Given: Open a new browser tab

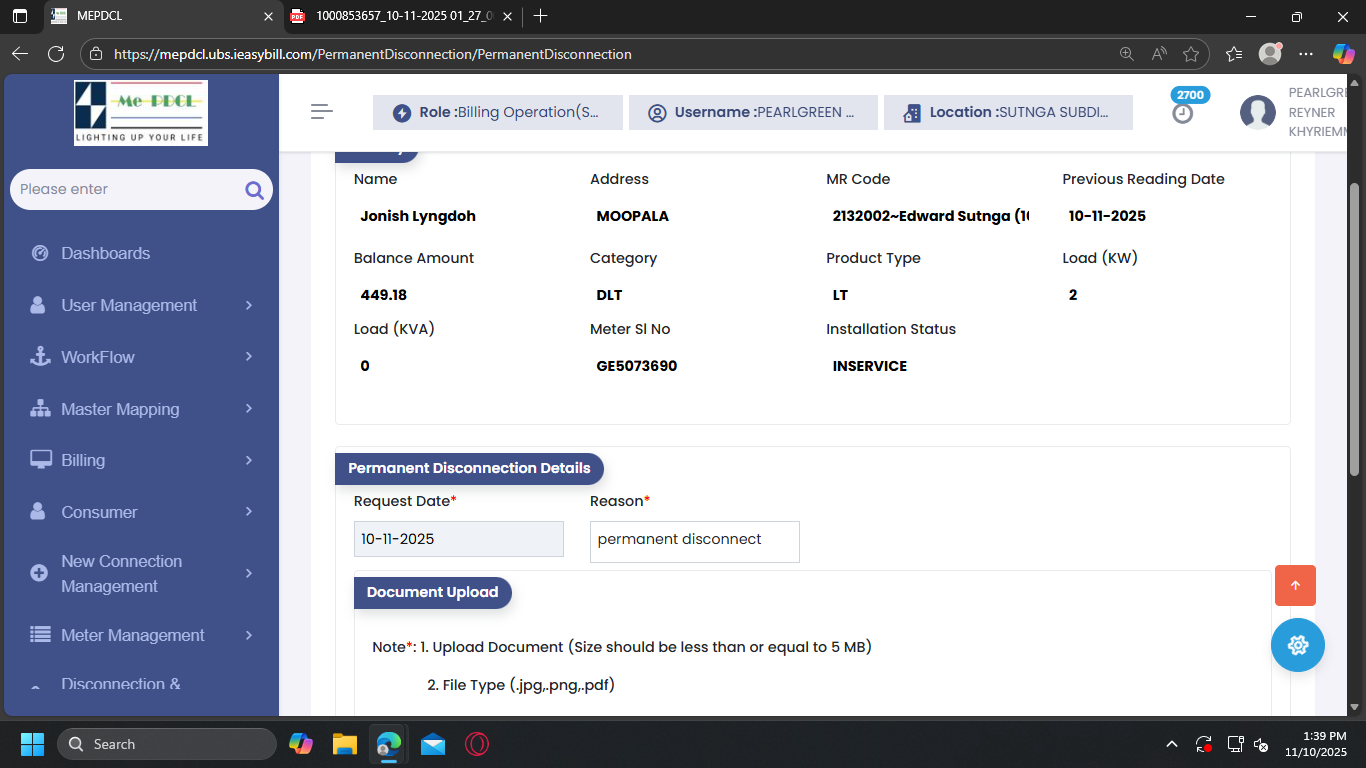Looking at the screenshot, I should pos(541,16).
